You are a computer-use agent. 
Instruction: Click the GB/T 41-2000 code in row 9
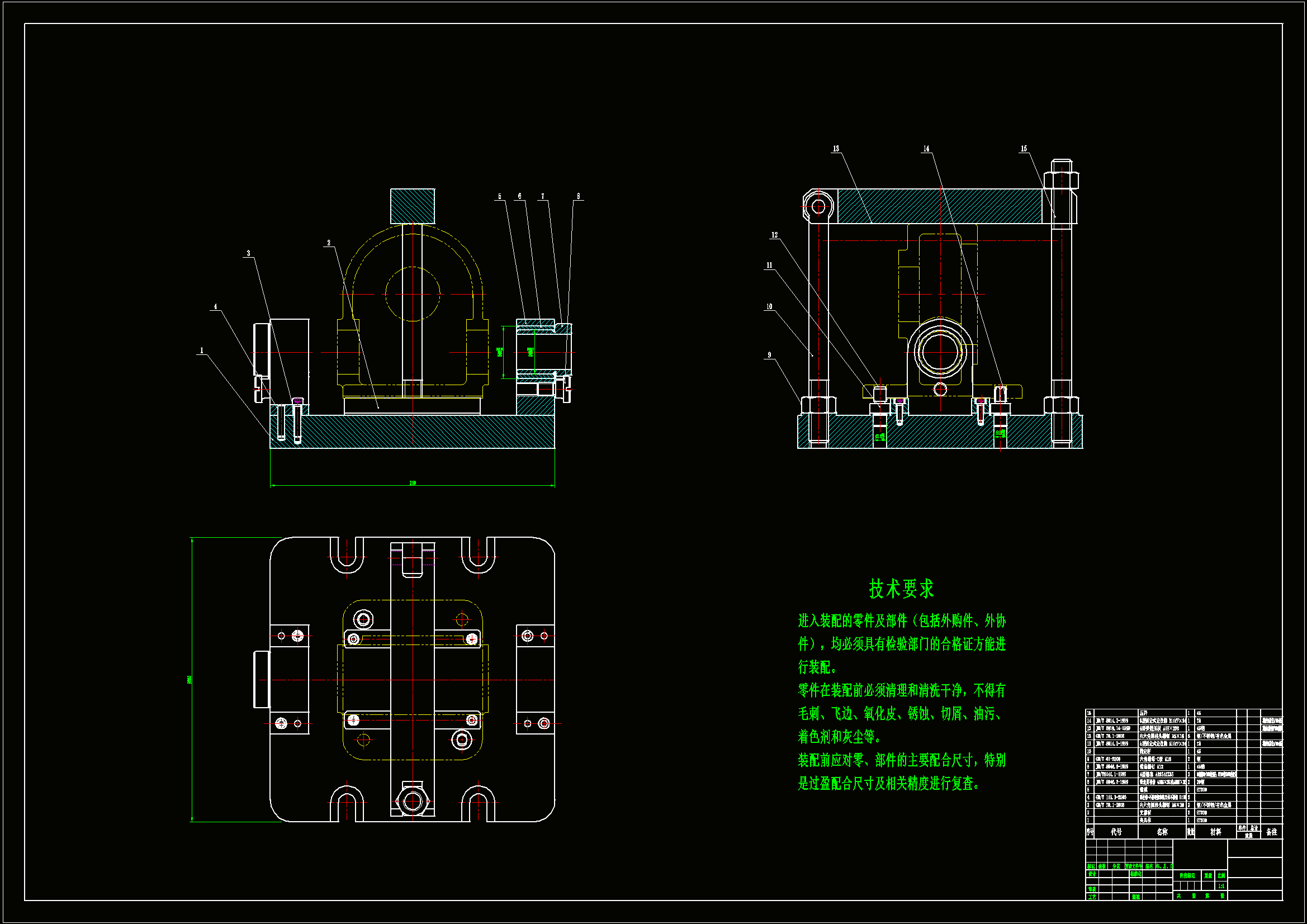click(x=1109, y=760)
